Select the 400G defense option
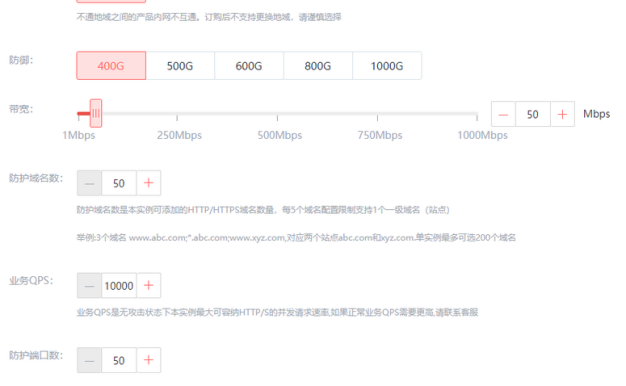 pyautogui.click(x=111, y=65)
